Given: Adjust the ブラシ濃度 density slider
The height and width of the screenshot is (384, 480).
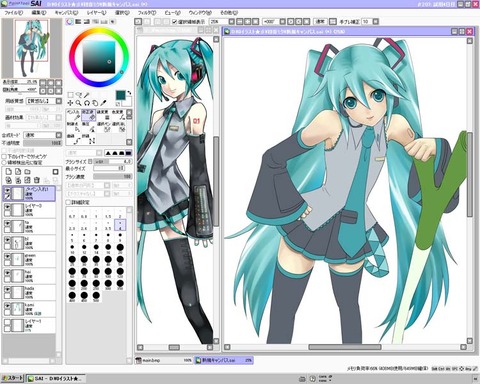Looking at the screenshot, I should (x=113, y=176).
